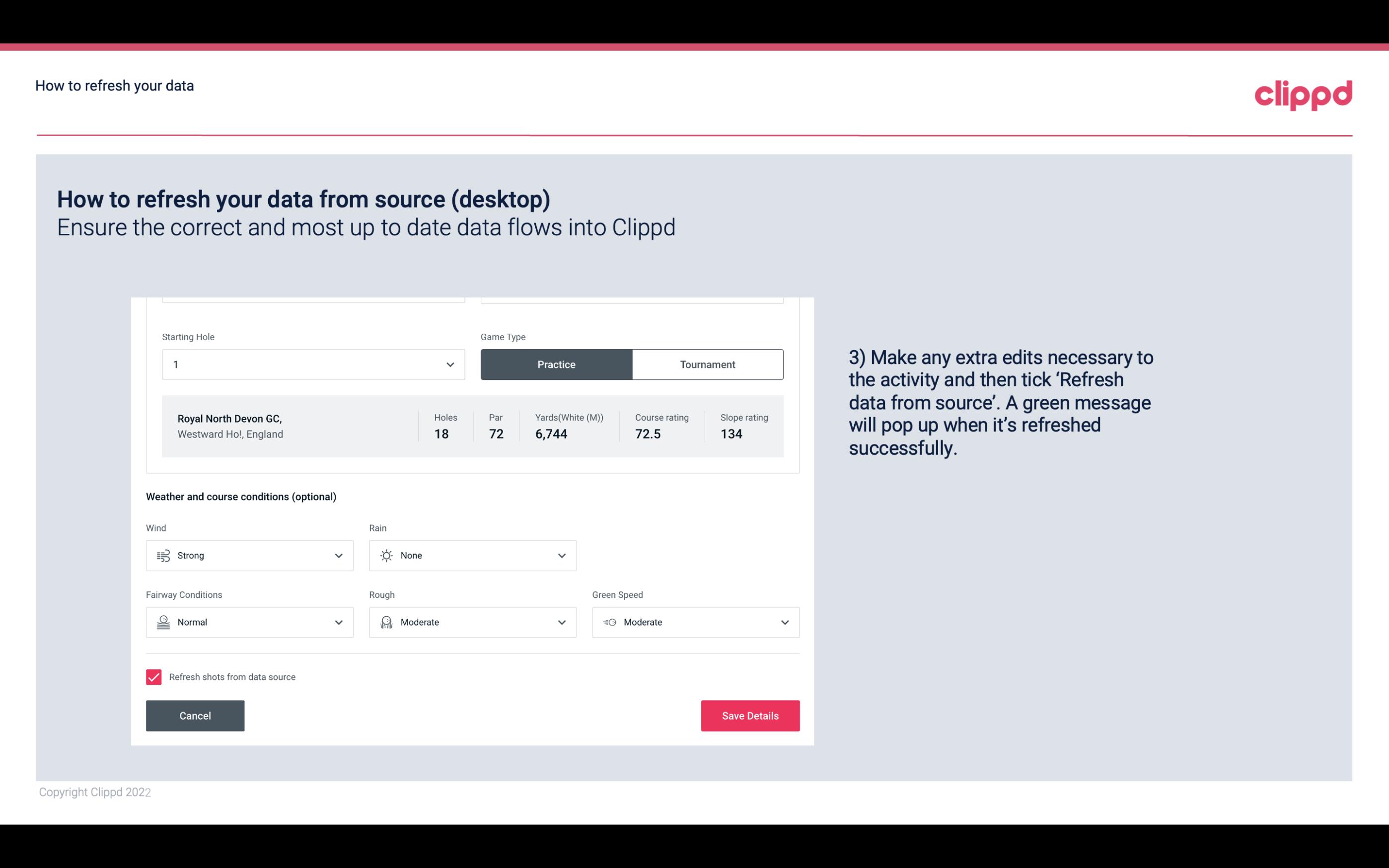Viewport: 1389px width, 868px height.
Task: Click the Starting Hole dropdown arrow
Action: click(x=450, y=364)
